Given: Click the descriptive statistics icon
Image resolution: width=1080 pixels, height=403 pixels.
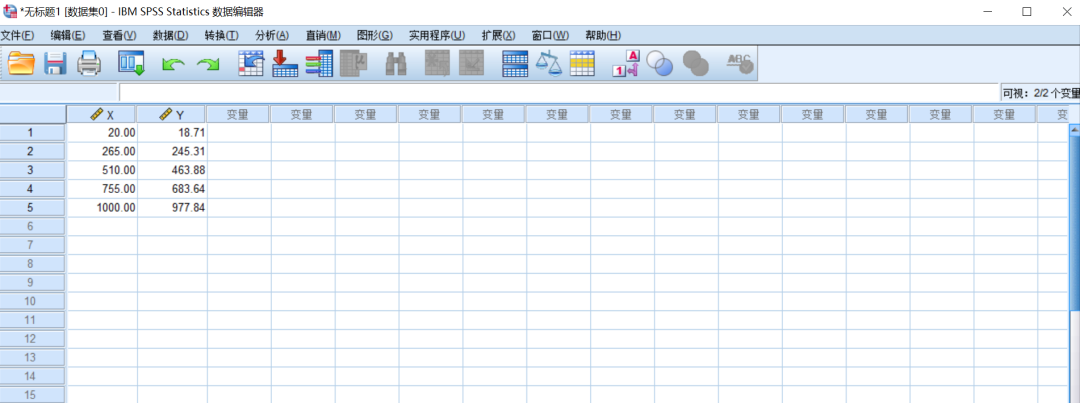Looking at the screenshot, I should (354, 63).
